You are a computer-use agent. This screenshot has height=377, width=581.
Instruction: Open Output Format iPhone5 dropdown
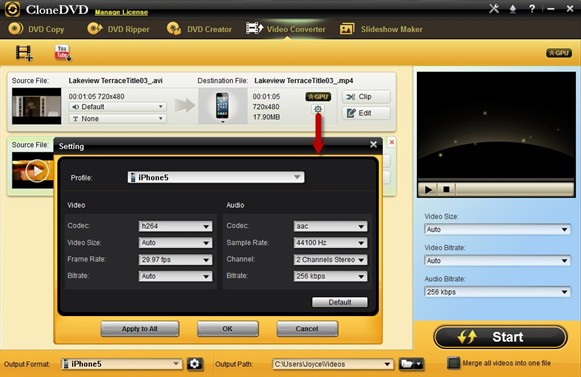(122, 364)
